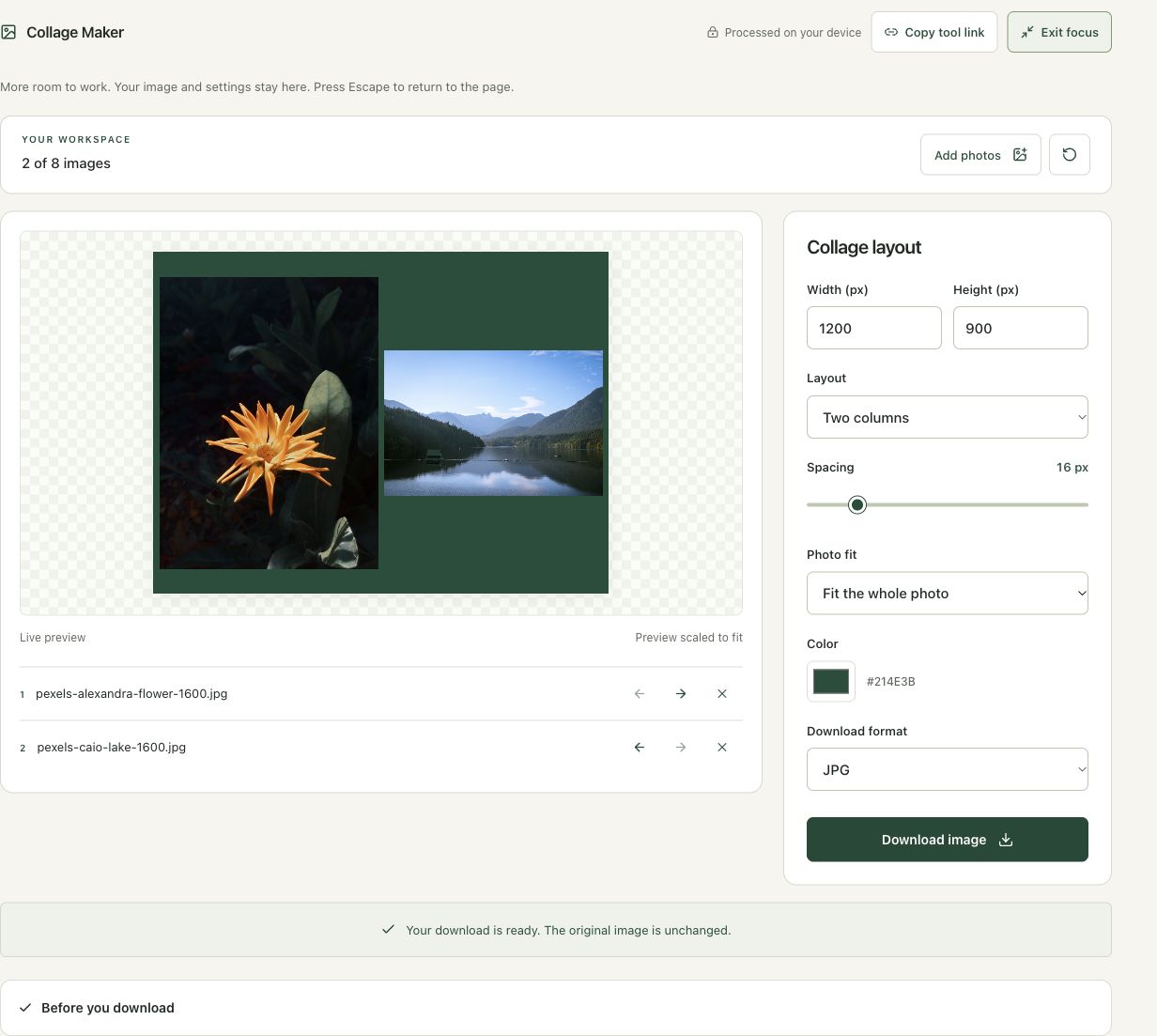Click the lock icon beside Processed on your device
Screen dimensions: 1157x1036
(713, 32)
